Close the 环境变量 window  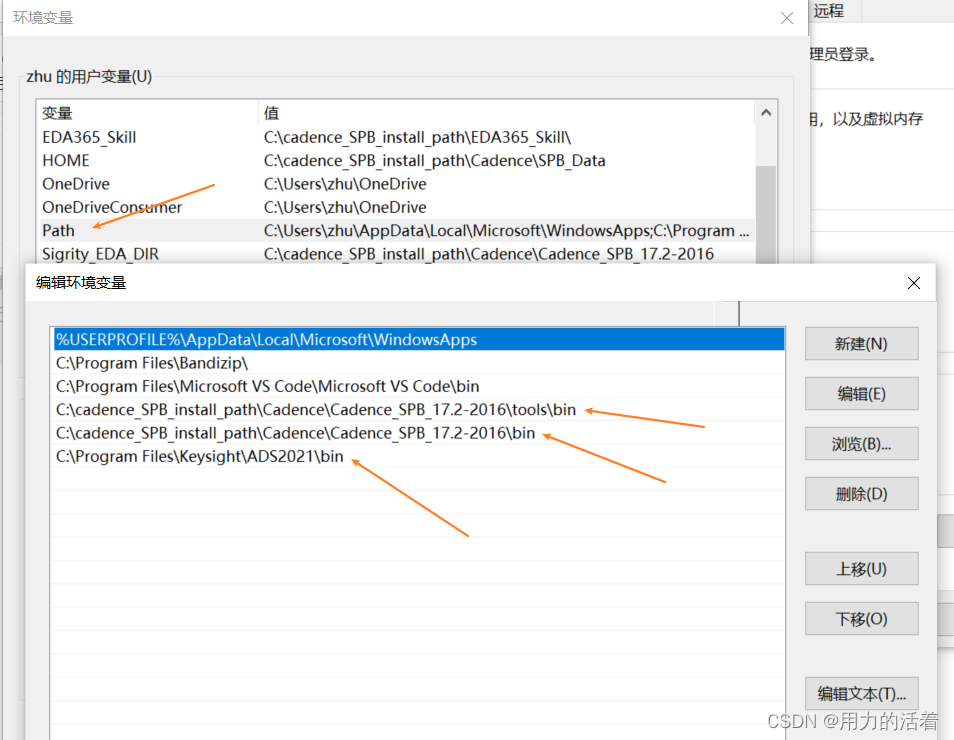click(x=787, y=18)
